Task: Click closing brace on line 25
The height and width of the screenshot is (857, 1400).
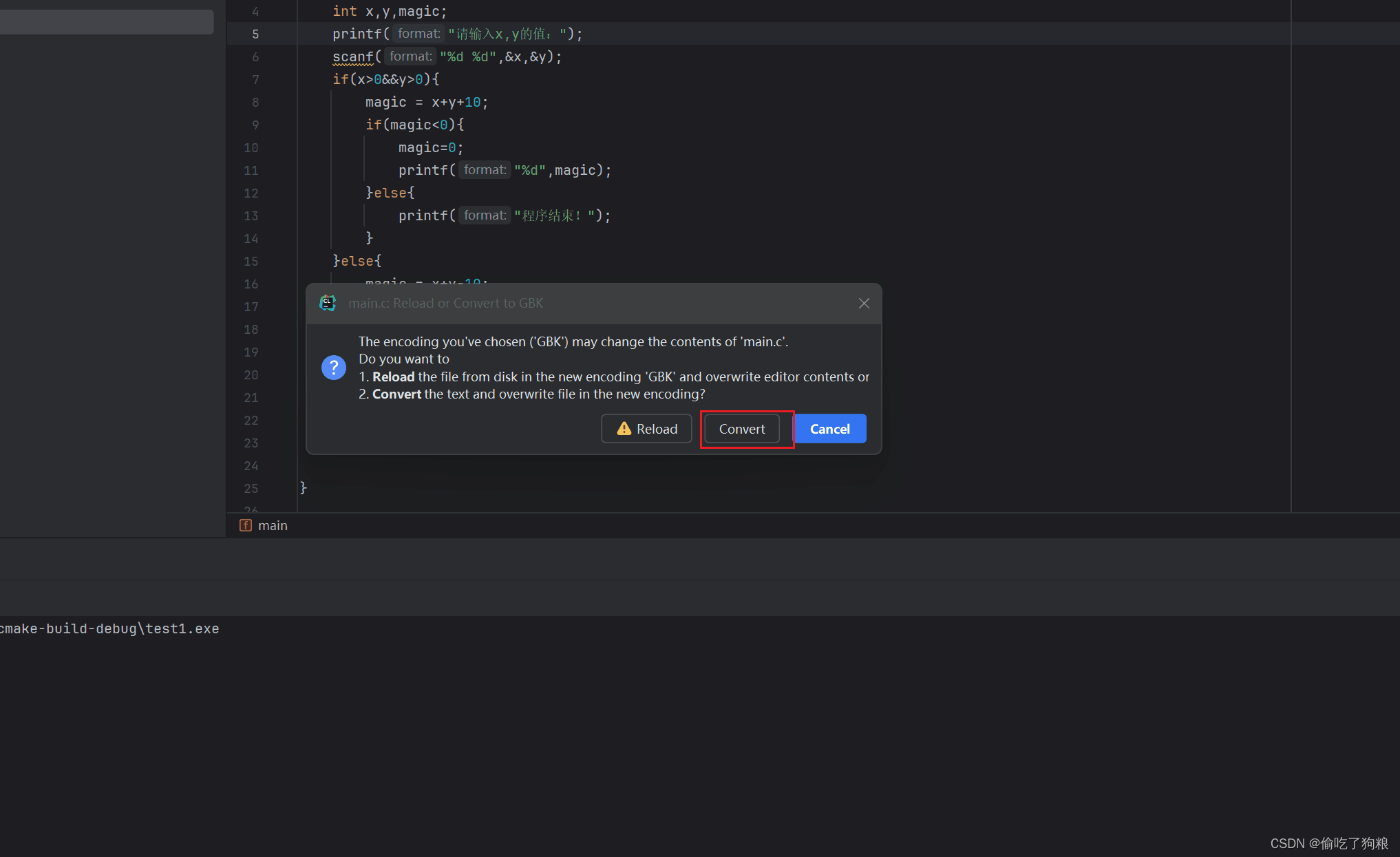Action: click(x=304, y=487)
